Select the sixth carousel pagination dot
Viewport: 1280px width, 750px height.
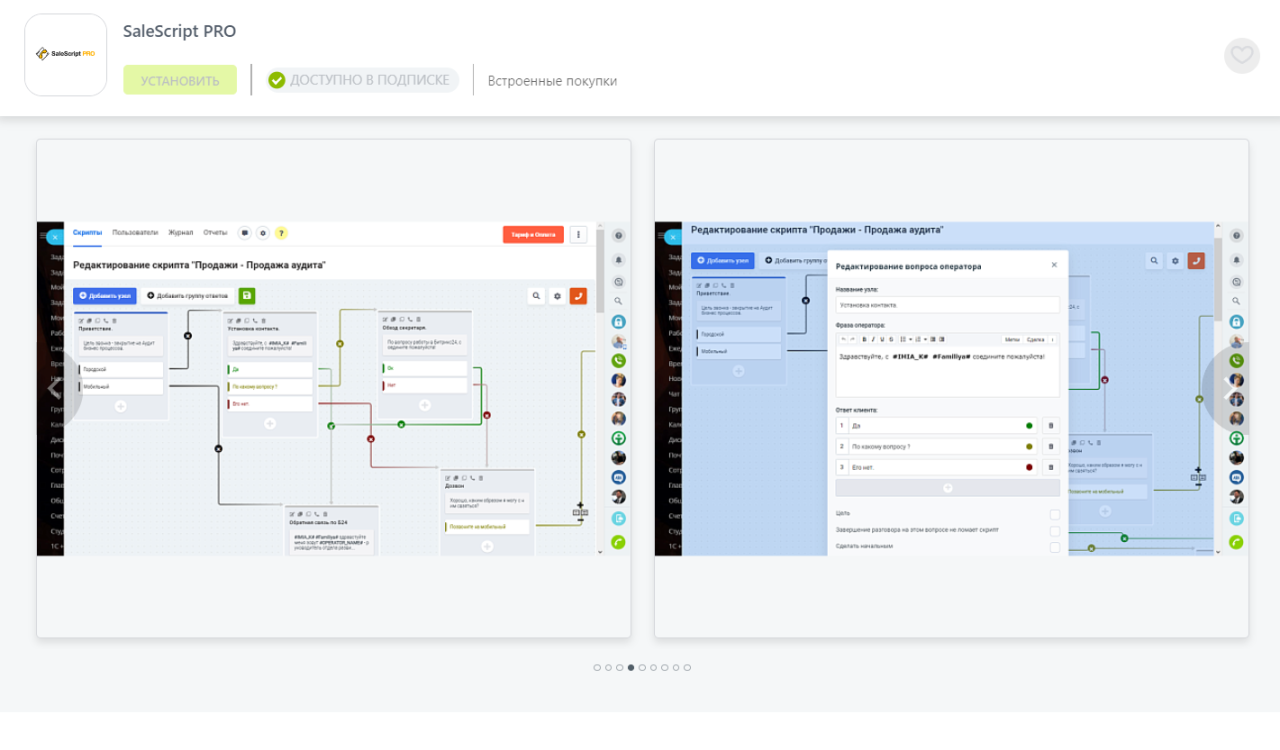(653, 667)
